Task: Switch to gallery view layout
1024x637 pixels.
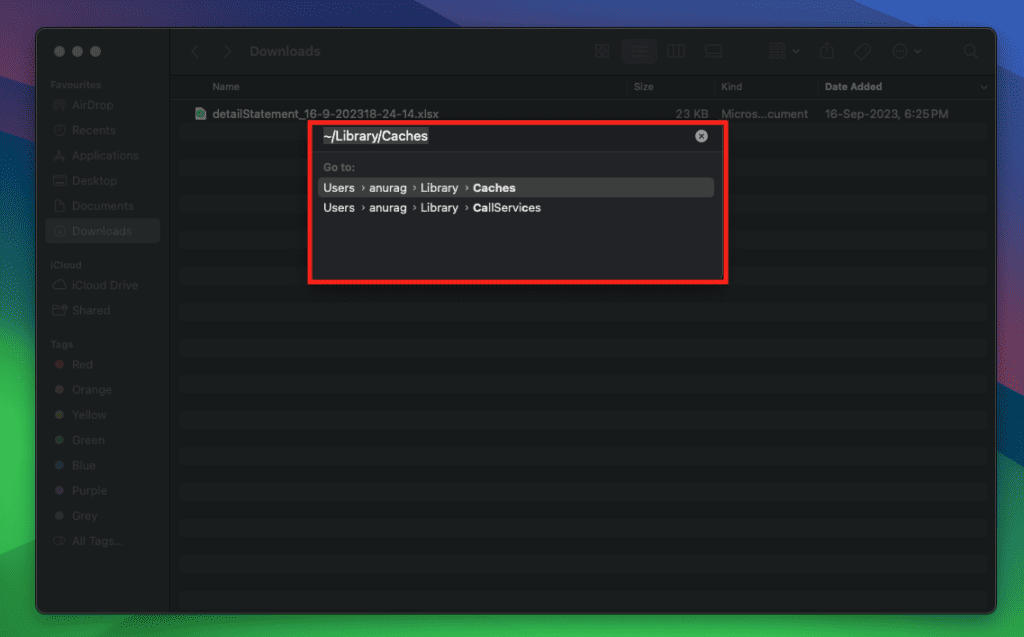Action: point(713,51)
